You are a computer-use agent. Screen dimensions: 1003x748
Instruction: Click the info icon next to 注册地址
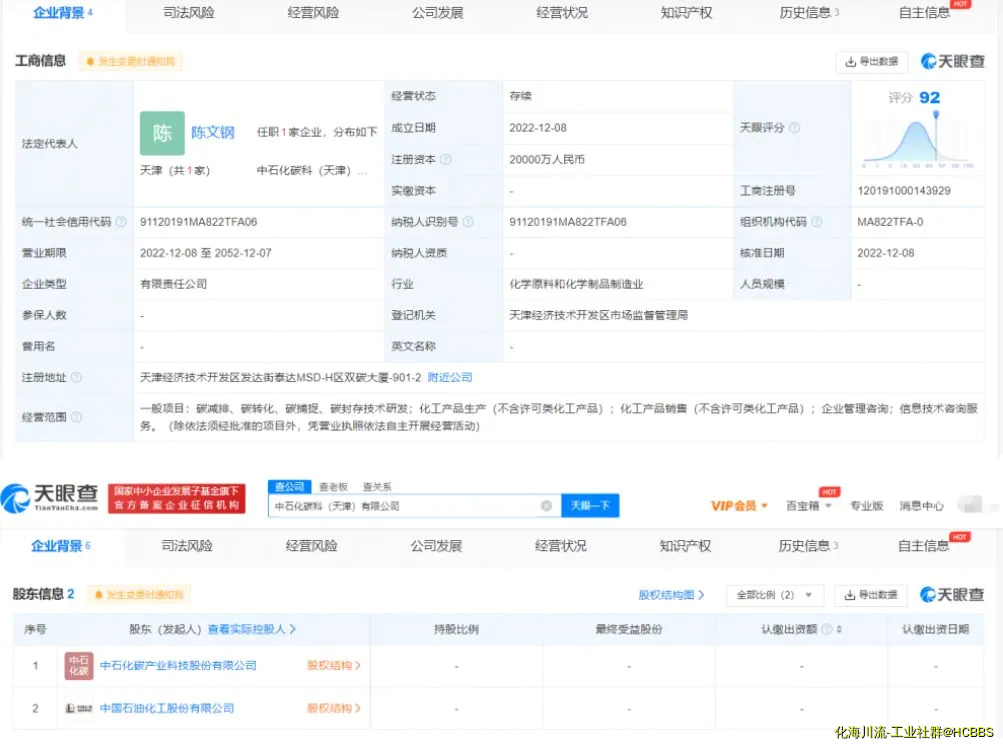pos(76,377)
